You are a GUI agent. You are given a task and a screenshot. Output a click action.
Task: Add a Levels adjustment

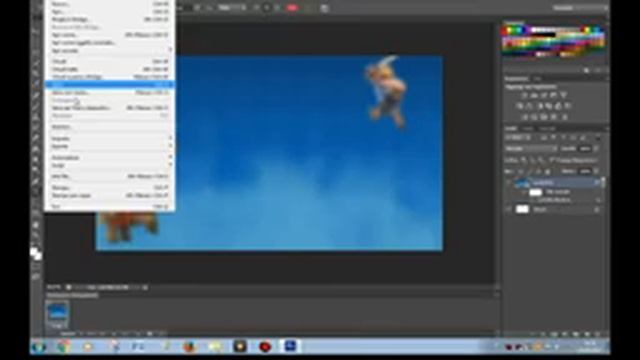point(534,95)
